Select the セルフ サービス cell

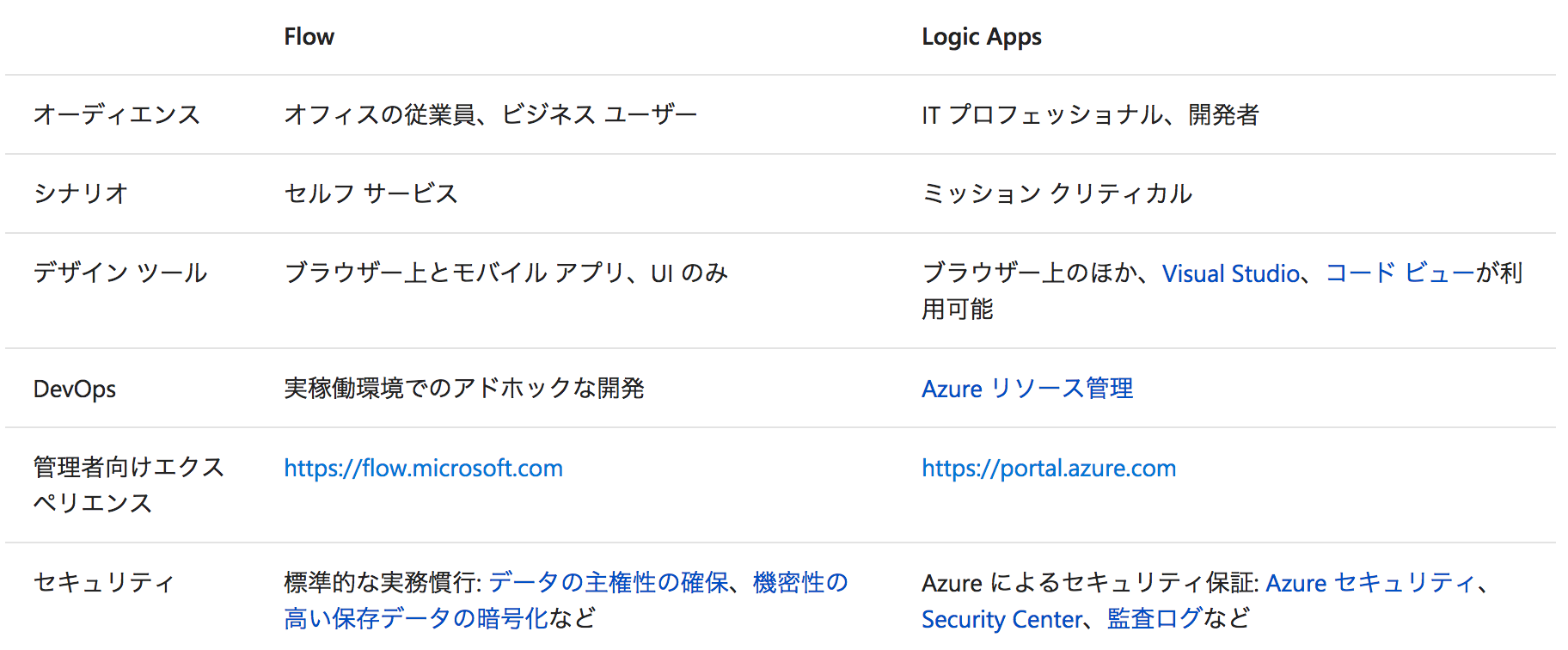pyautogui.click(x=371, y=193)
